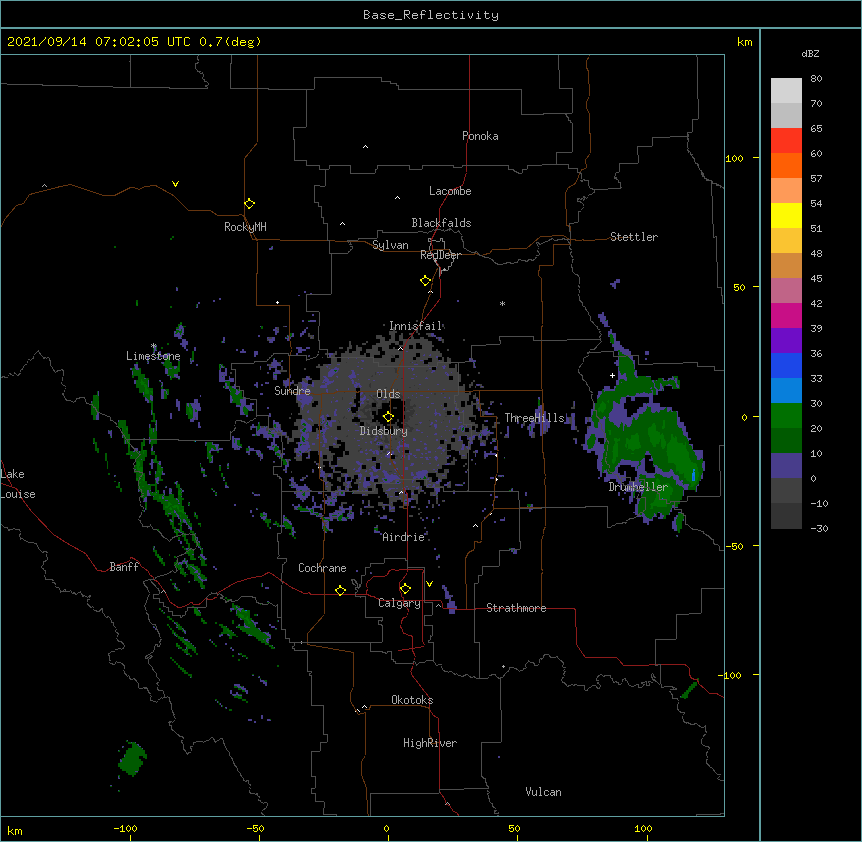Viewport: 862px width, 842px height.
Task: Click the yellow radar site marker near Olds
Action: click(388, 417)
